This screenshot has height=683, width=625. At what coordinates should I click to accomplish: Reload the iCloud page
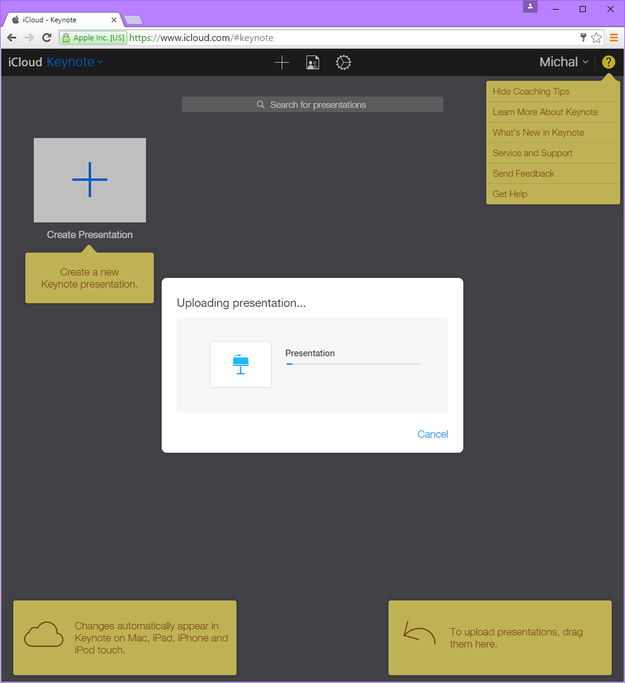pyautogui.click(x=47, y=38)
